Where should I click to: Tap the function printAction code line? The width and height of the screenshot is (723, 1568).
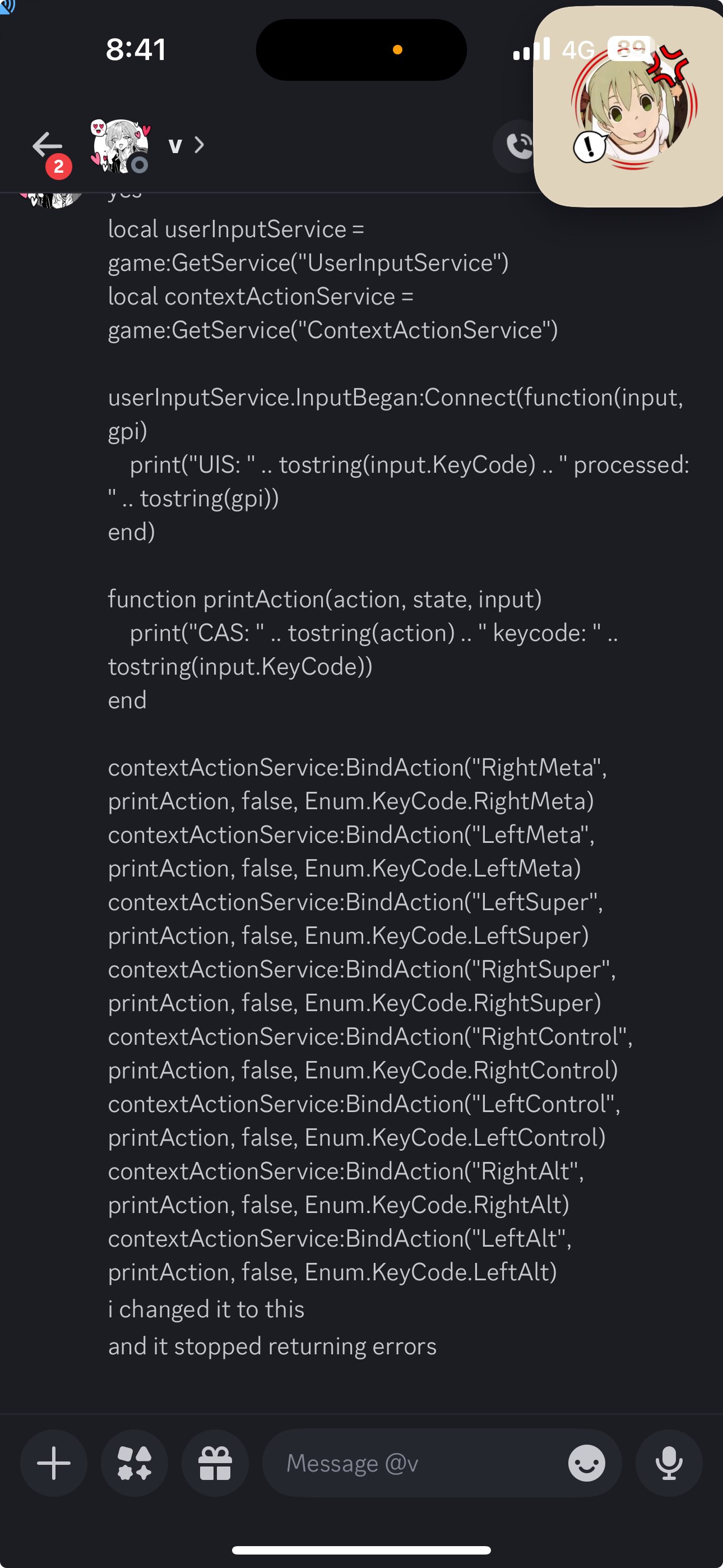click(x=325, y=599)
